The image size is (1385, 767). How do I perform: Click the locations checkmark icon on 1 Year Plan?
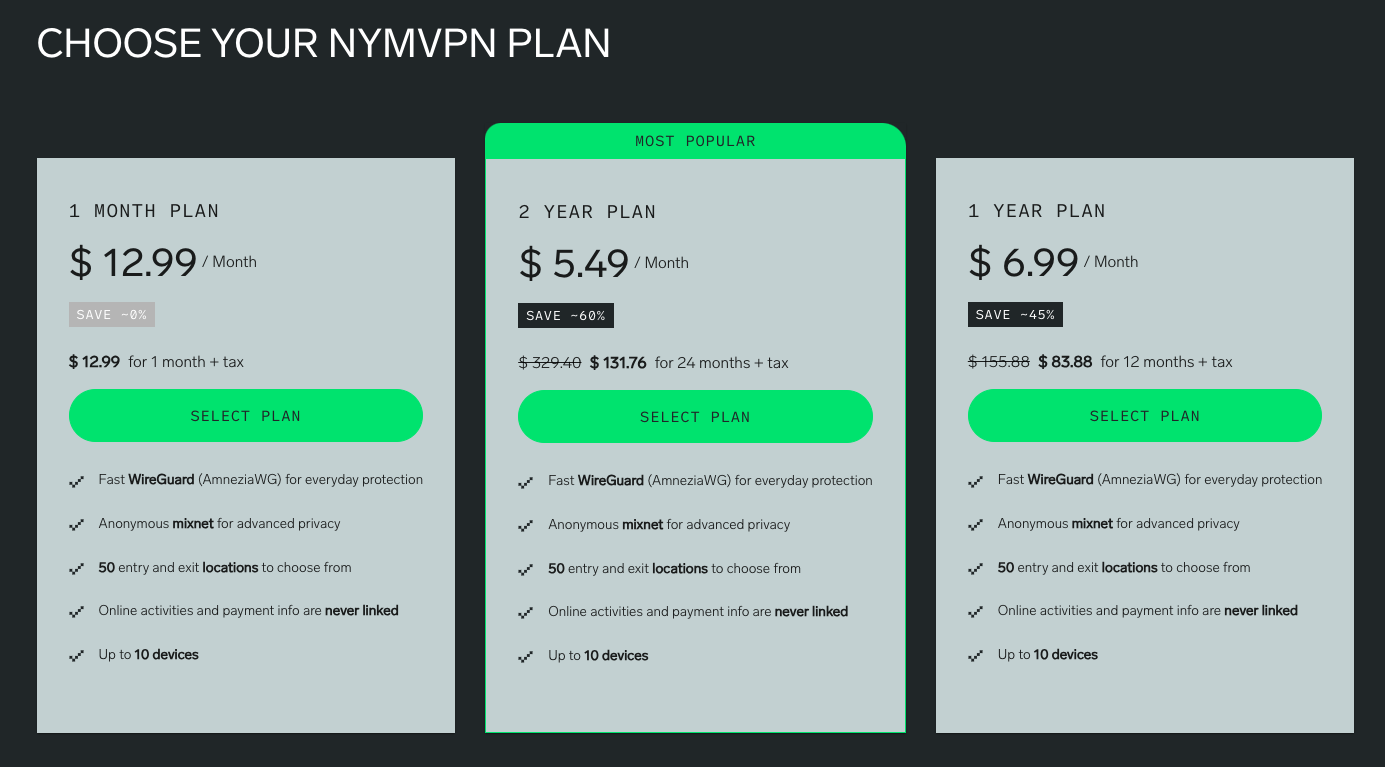pyautogui.click(x=977, y=568)
